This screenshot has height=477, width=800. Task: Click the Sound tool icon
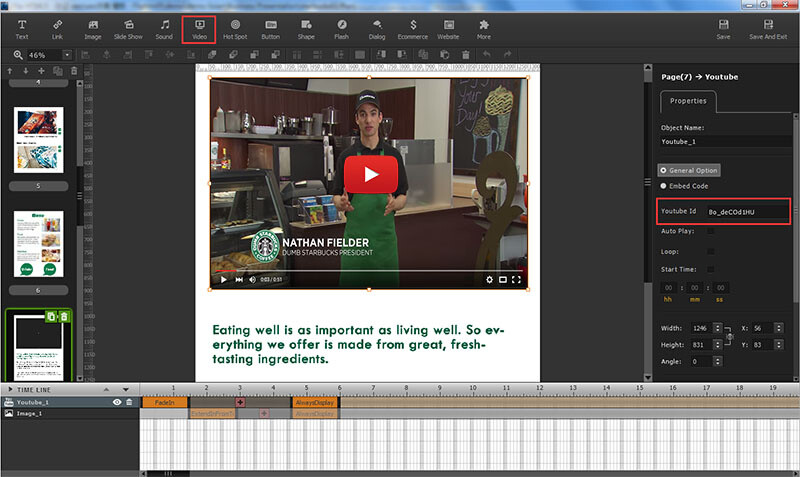[x=164, y=30]
